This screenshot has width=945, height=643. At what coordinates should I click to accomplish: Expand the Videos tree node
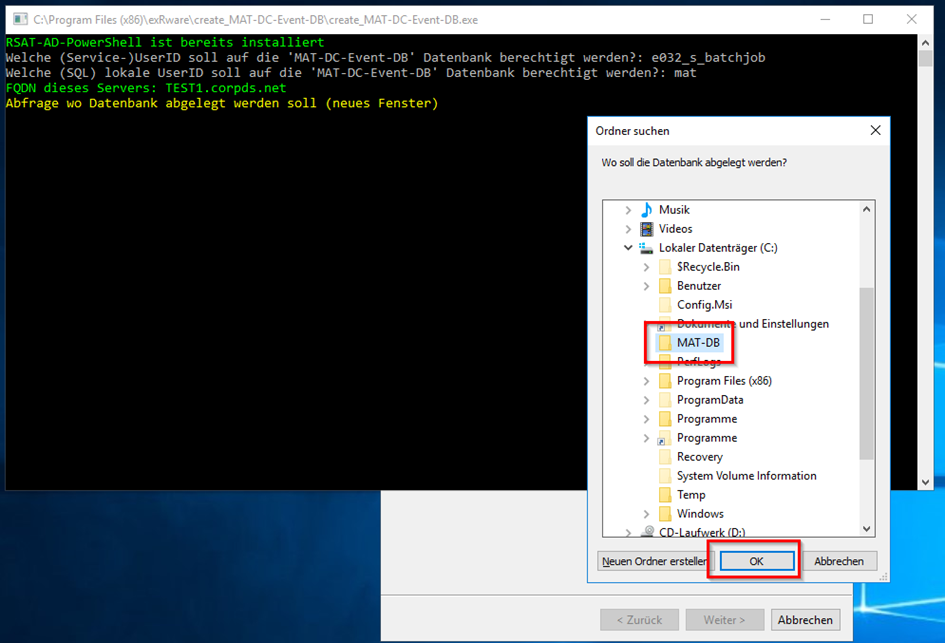[628, 229]
